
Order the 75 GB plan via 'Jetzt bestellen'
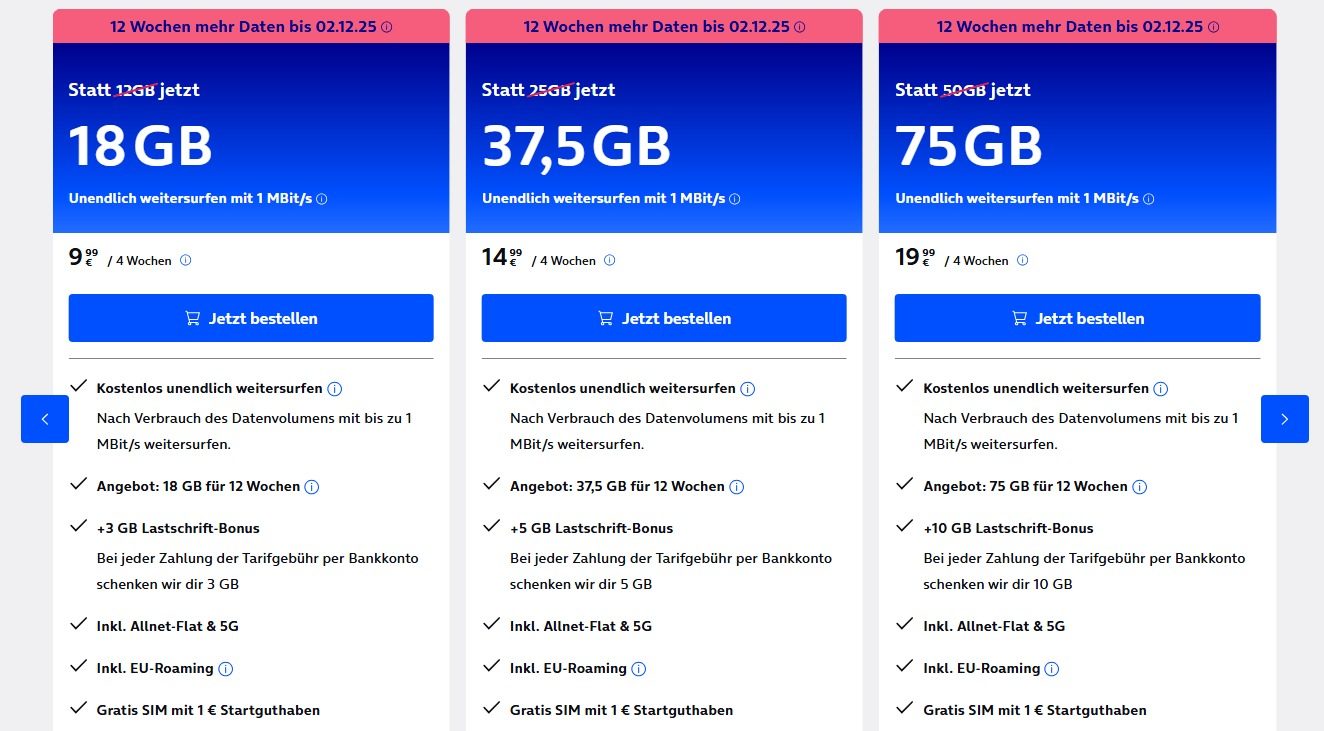(x=1077, y=318)
